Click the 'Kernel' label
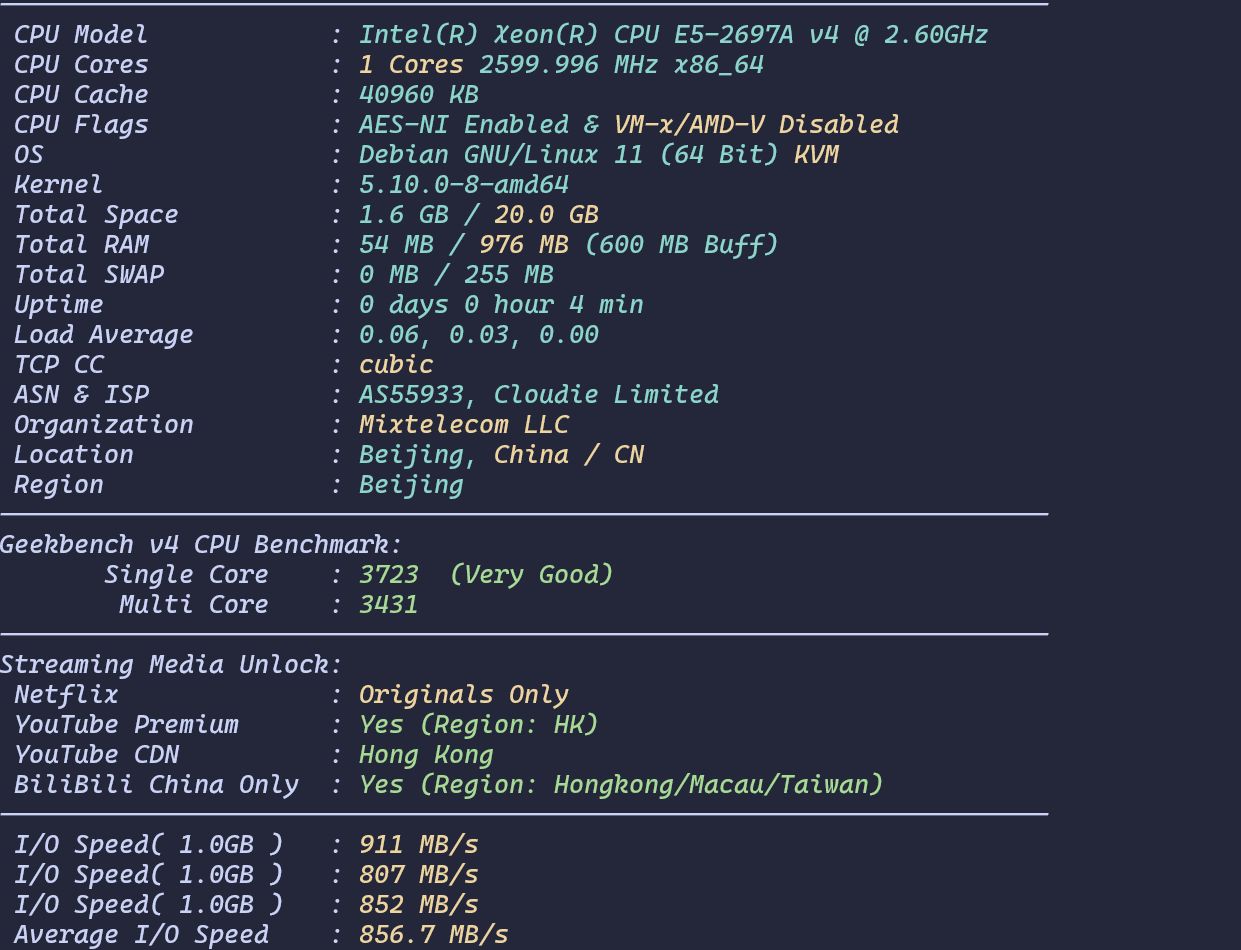Image resolution: width=1241 pixels, height=950 pixels. (58, 185)
